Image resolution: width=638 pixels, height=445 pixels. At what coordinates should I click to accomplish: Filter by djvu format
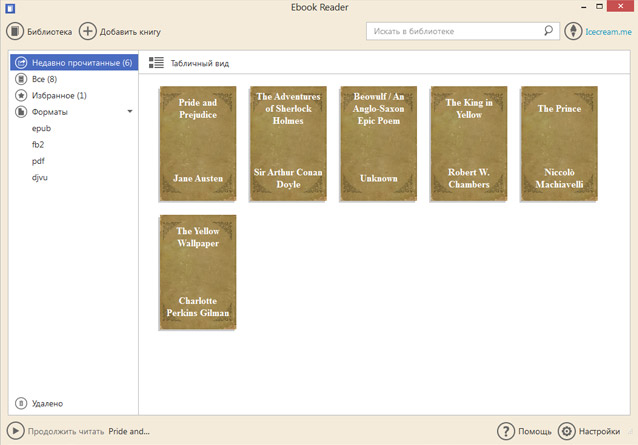click(x=39, y=177)
